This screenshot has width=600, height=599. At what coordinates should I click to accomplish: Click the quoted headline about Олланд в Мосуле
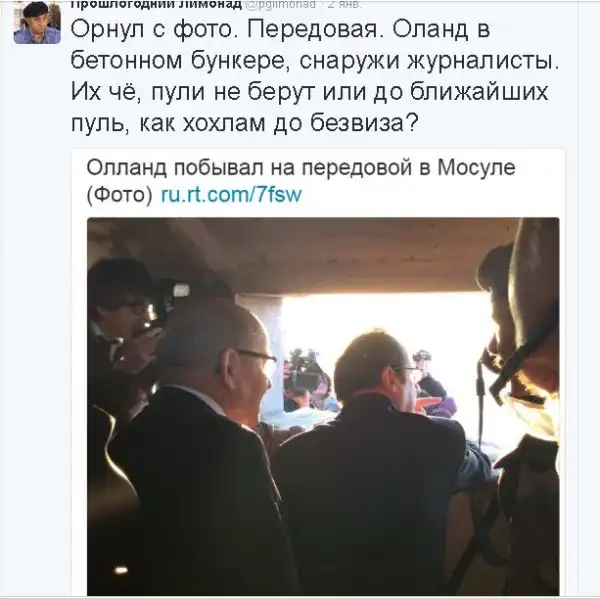click(x=301, y=181)
